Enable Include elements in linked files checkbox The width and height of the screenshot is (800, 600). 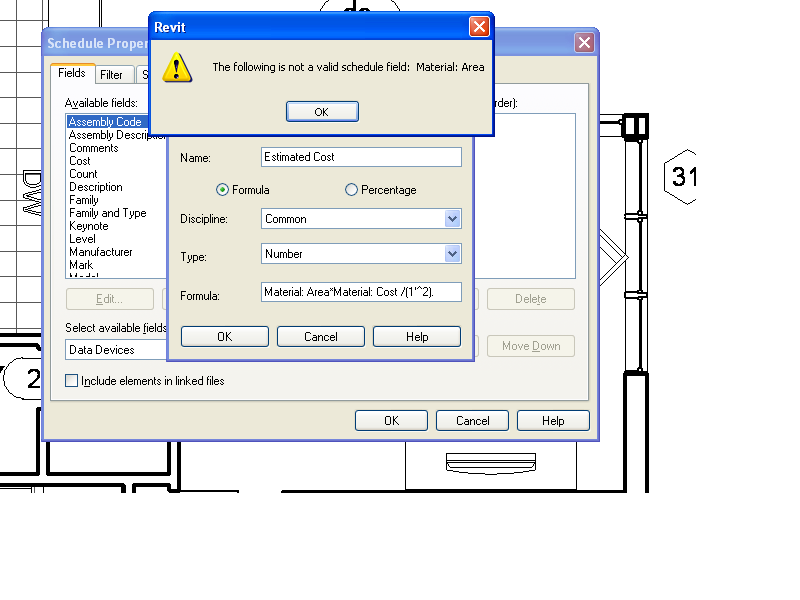pos(71,381)
